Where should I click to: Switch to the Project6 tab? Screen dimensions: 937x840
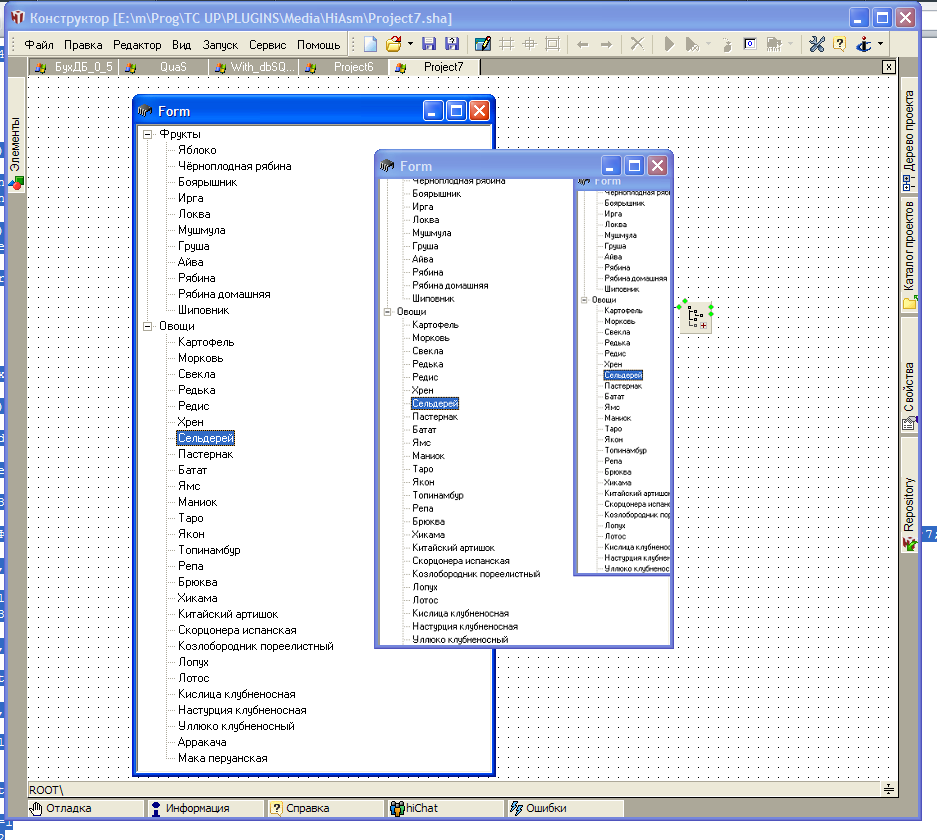click(352, 67)
